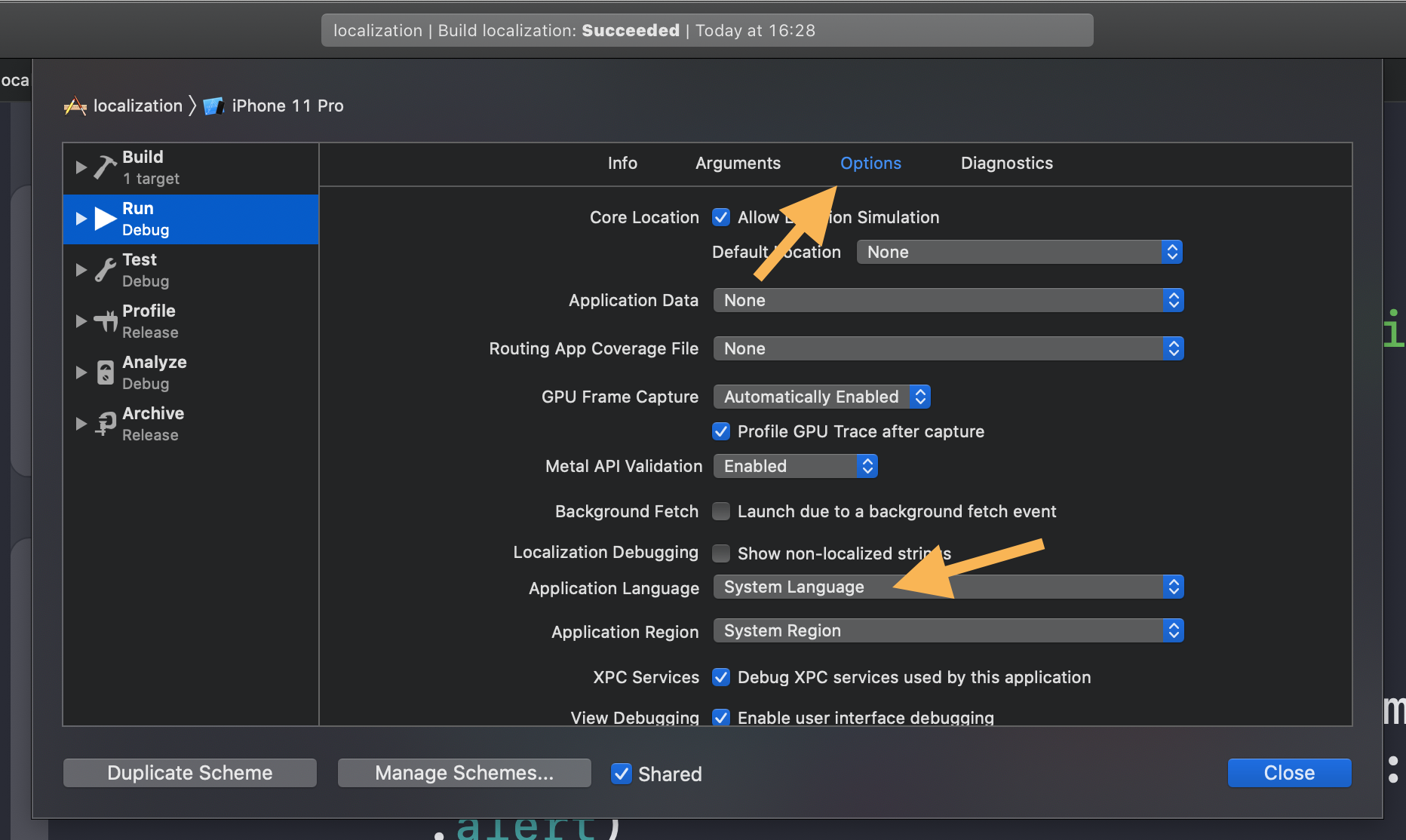Click the Archive icon in sidebar

pyautogui.click(x=106, y=424)
